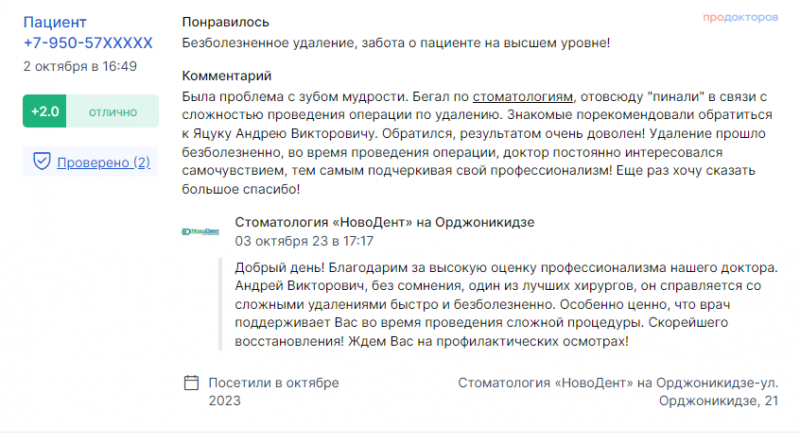The image size is (800, 443).
Task: Click the Безболезненное удаление liked text
Action: point(396,43)
